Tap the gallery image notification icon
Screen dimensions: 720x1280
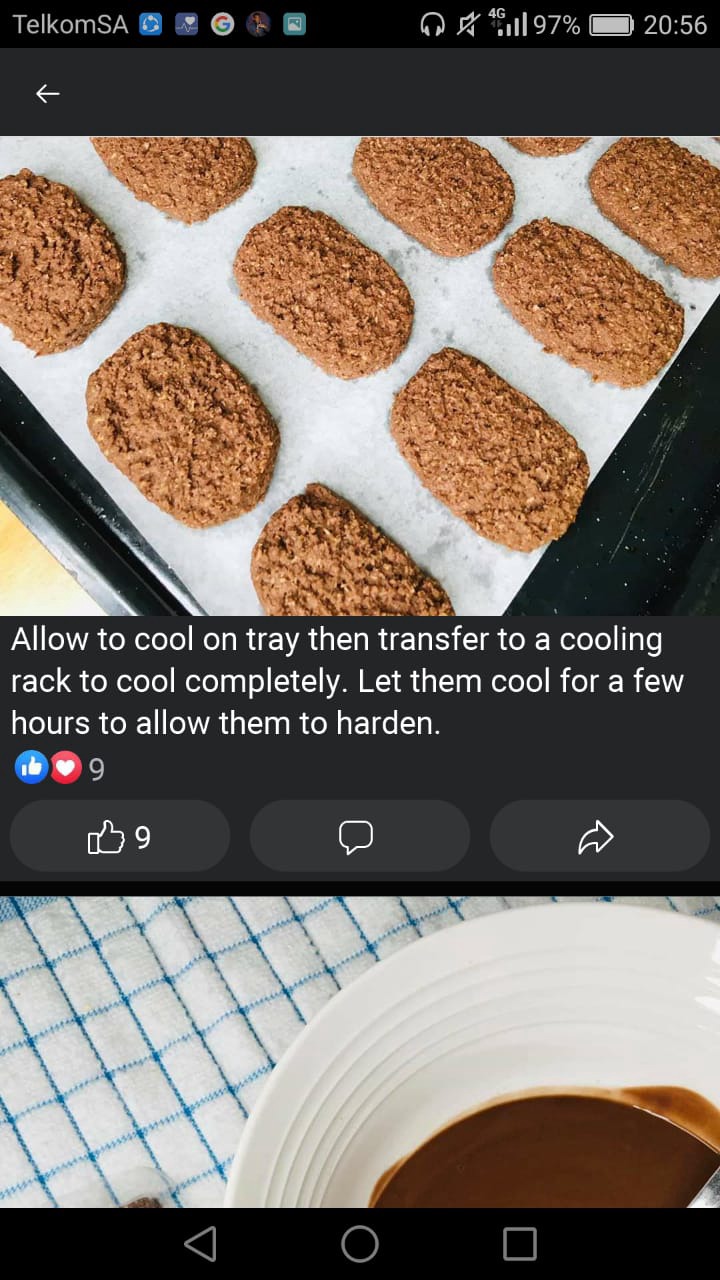(x=294, y=25)
